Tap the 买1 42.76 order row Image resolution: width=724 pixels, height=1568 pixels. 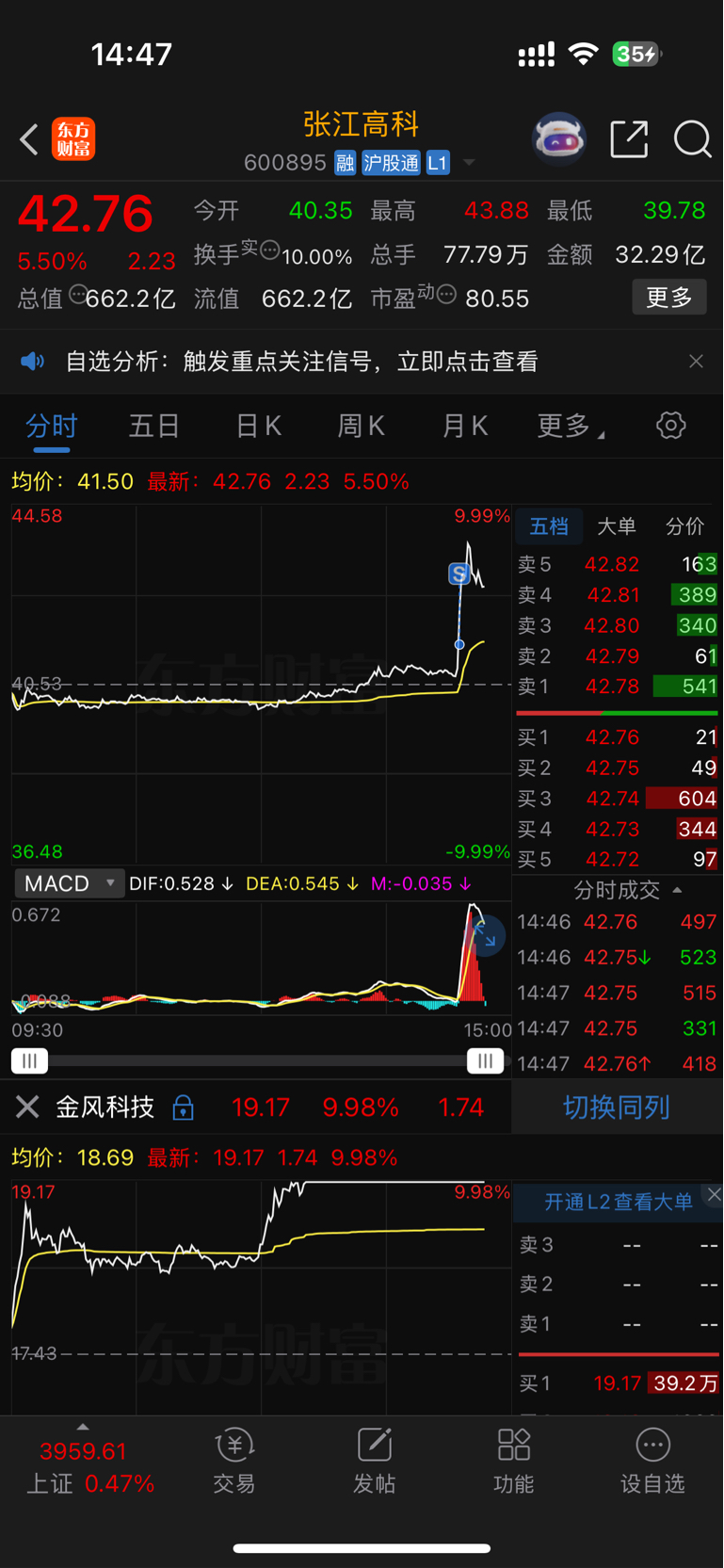618,737
